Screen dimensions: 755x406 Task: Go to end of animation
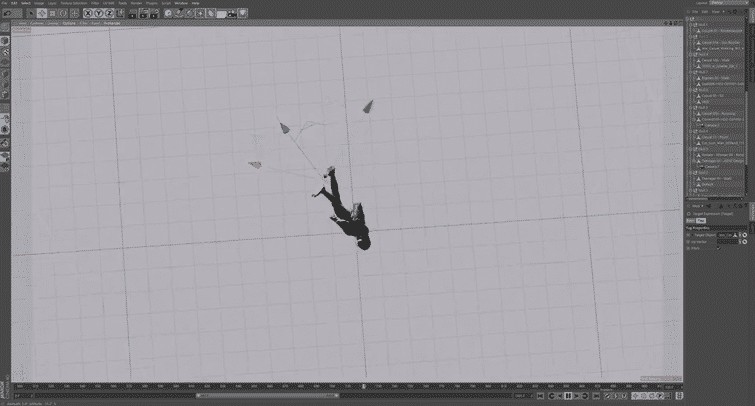point(596,396)
